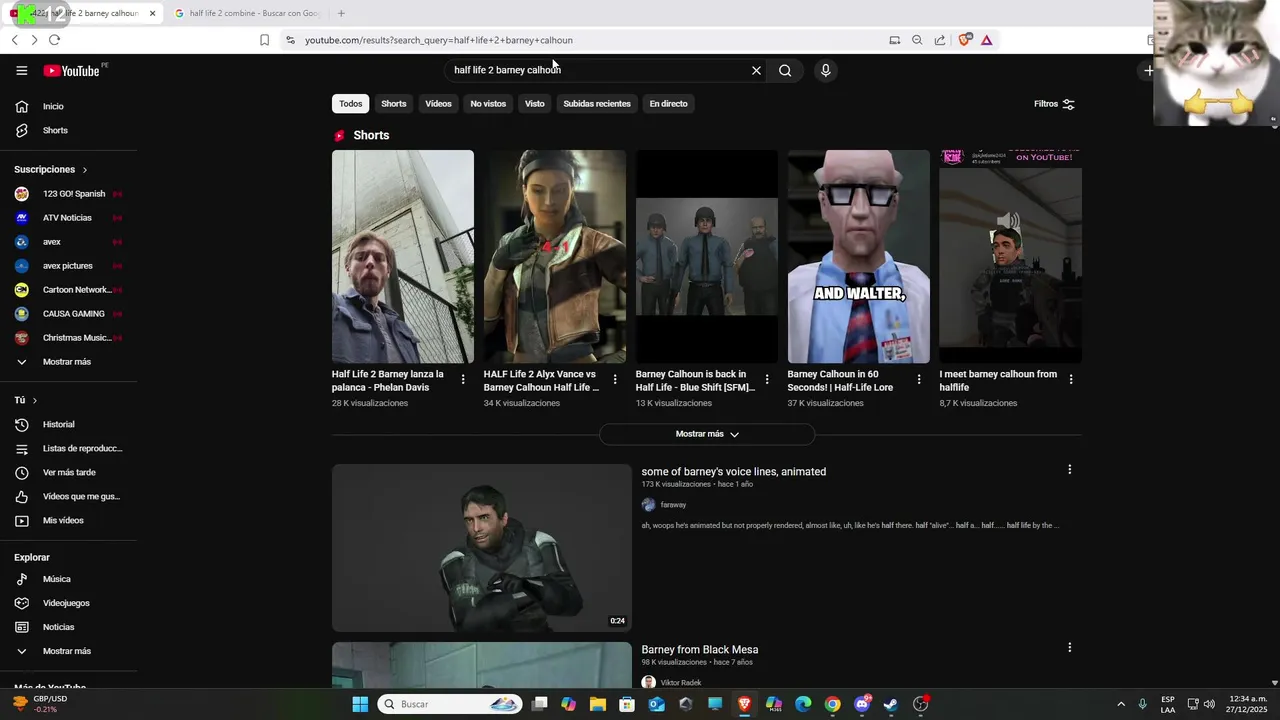Share this page via the share icon
Screen dimensions: 1280x720
coord(940,40)
